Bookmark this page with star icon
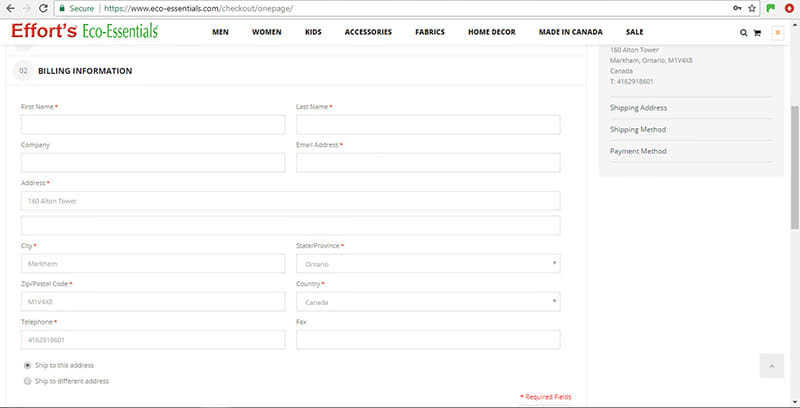Viewport: 800px width, 408px height. pyautogui.click(x=754, y=8)
